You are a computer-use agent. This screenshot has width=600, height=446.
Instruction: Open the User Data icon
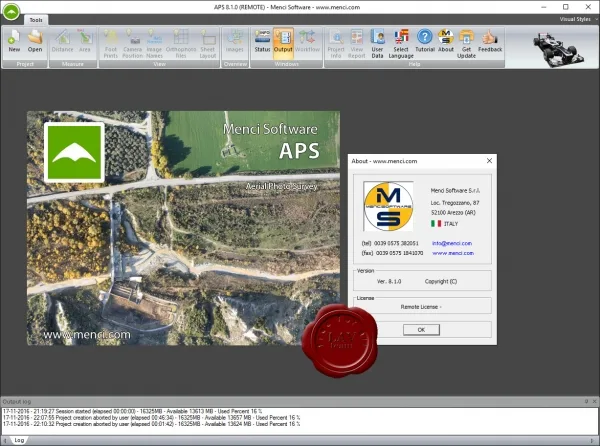pyautogui.click(x=377, y=44)
